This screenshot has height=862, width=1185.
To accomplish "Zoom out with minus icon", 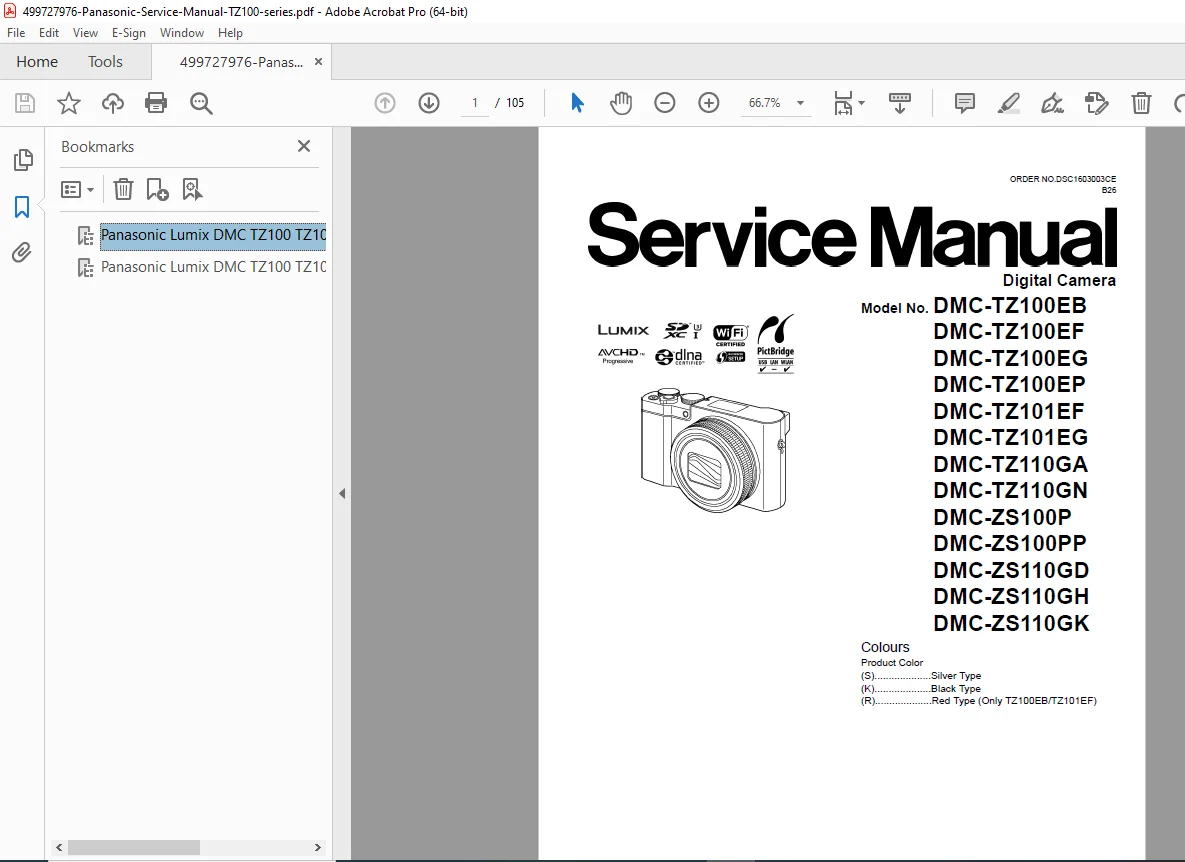I will tap(664, 103).
